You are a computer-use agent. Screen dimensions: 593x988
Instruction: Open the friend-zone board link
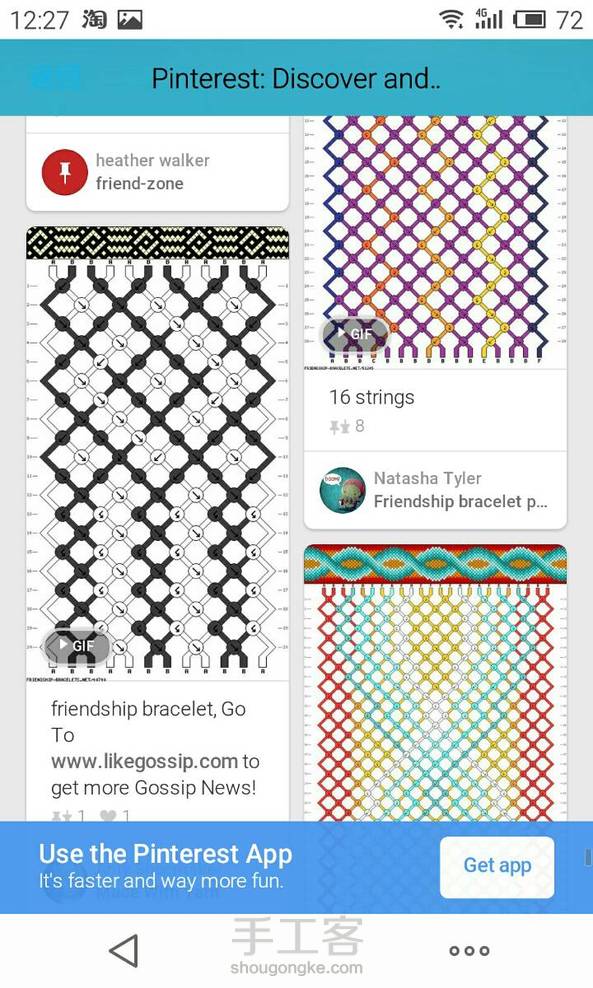coord(140,183)
